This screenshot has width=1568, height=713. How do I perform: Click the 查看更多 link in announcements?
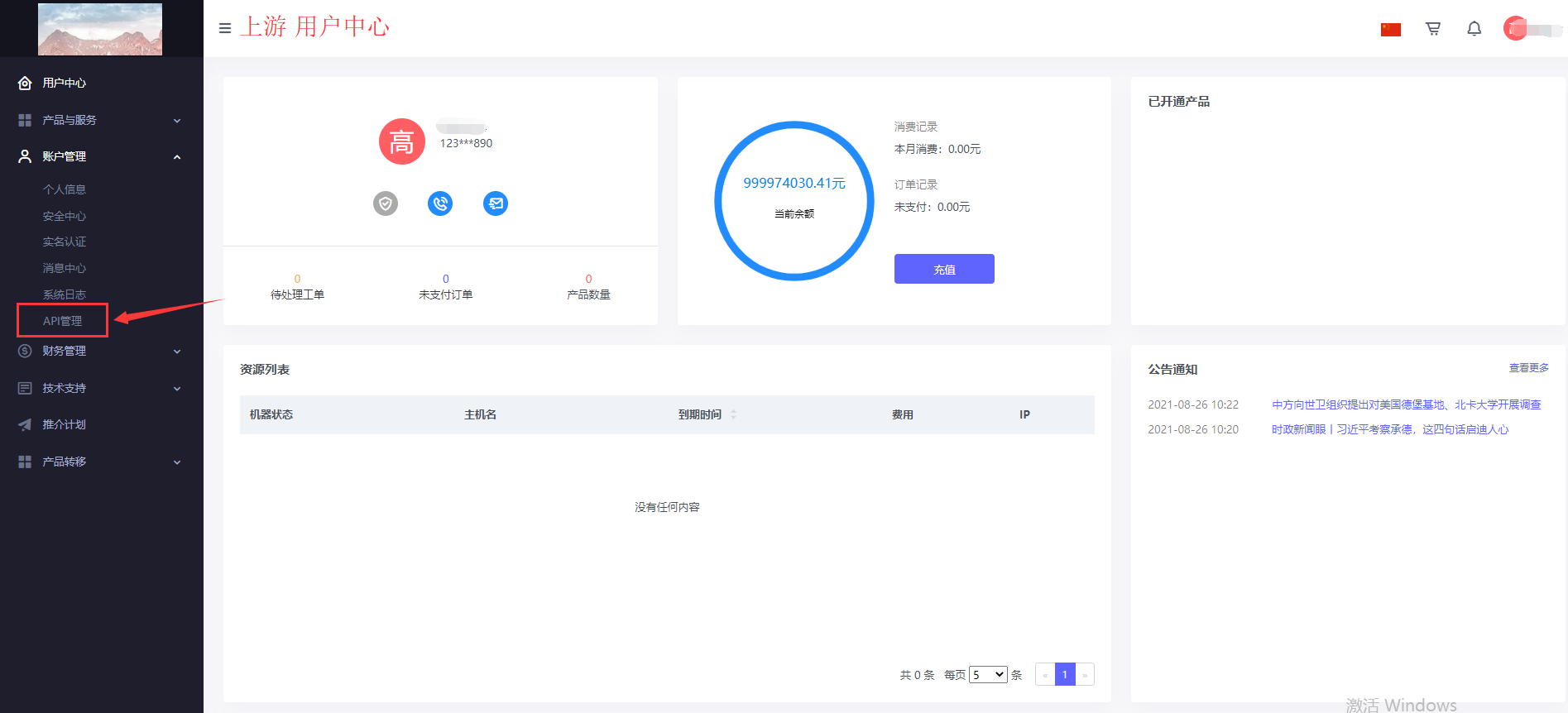[1528, 368]
